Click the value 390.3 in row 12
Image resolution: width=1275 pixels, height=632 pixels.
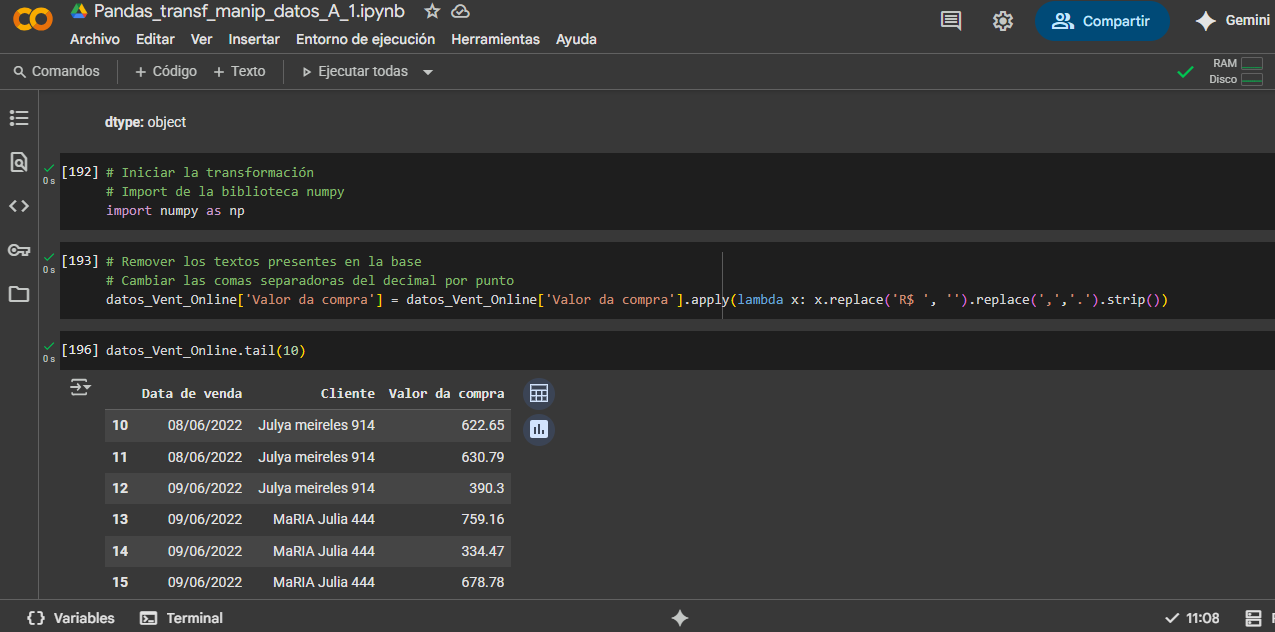(487, 488)
